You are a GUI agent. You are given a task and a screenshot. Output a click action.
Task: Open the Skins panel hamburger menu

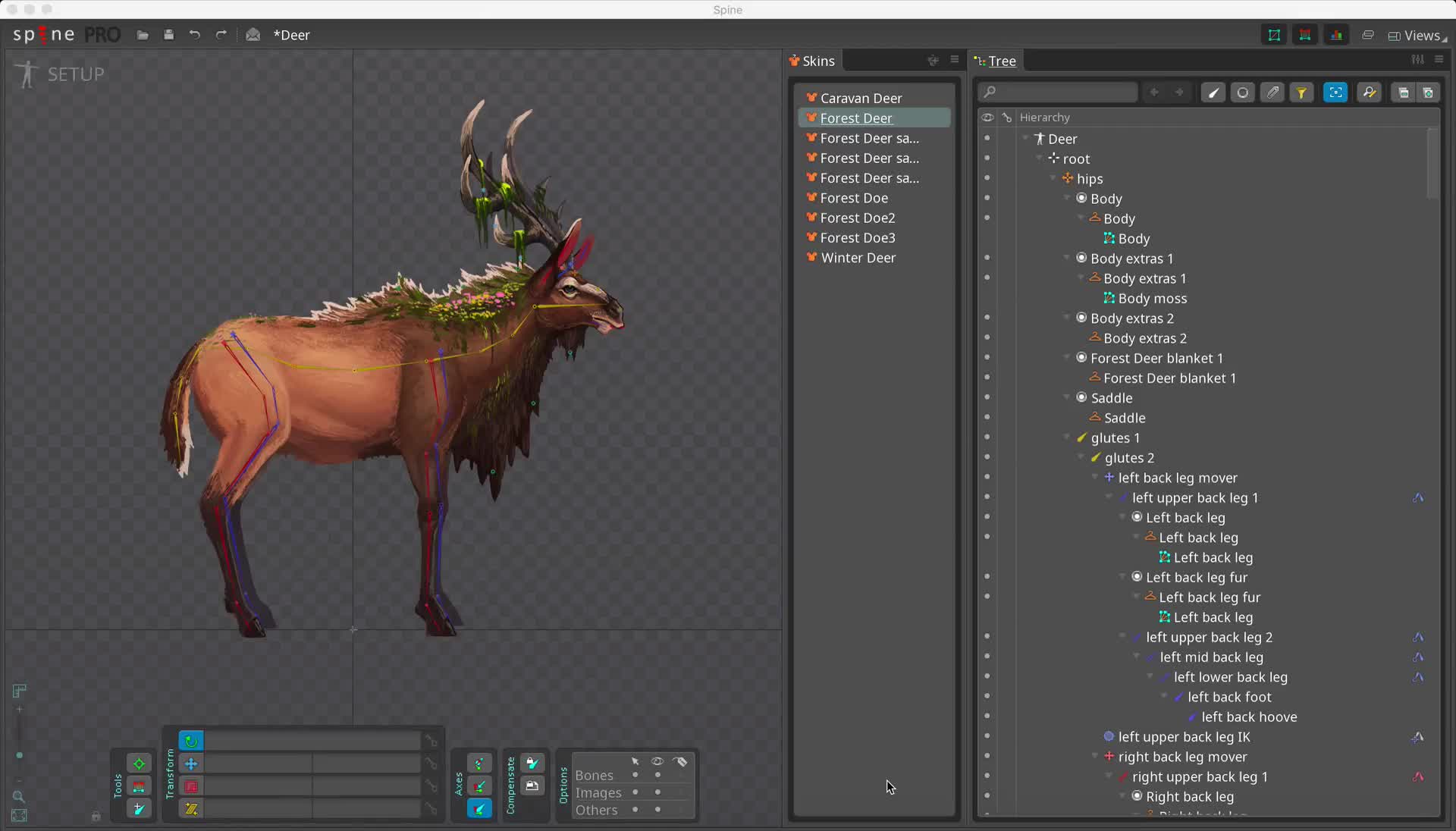(x=955, y=60)
